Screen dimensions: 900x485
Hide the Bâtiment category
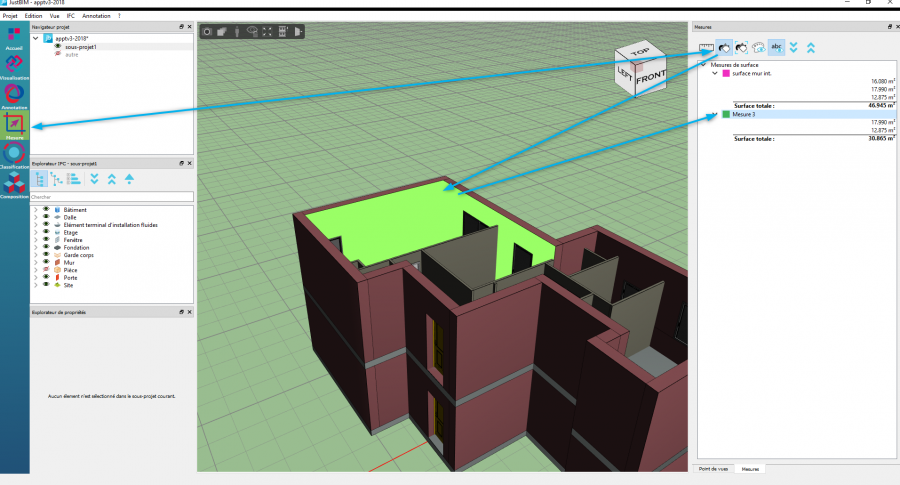[x=46, y=209]
